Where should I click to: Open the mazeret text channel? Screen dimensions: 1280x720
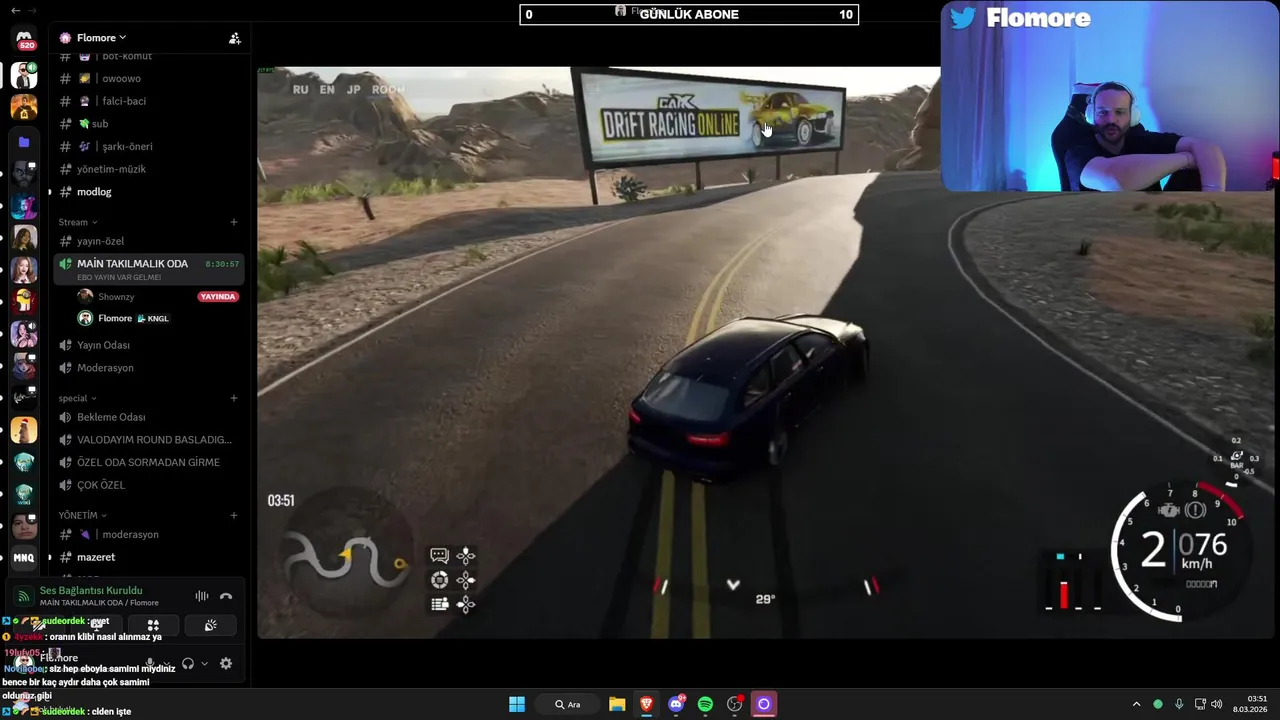pos(148,557)
